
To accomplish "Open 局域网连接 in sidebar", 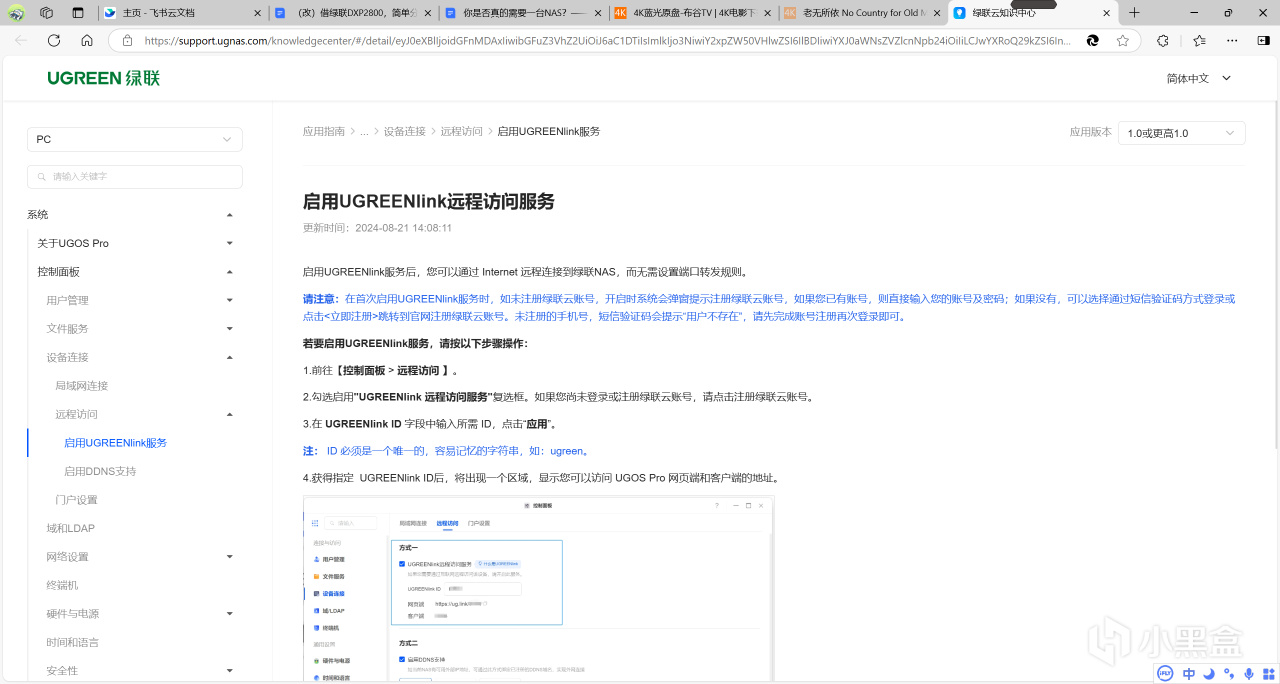I will [x=82, y=386].
